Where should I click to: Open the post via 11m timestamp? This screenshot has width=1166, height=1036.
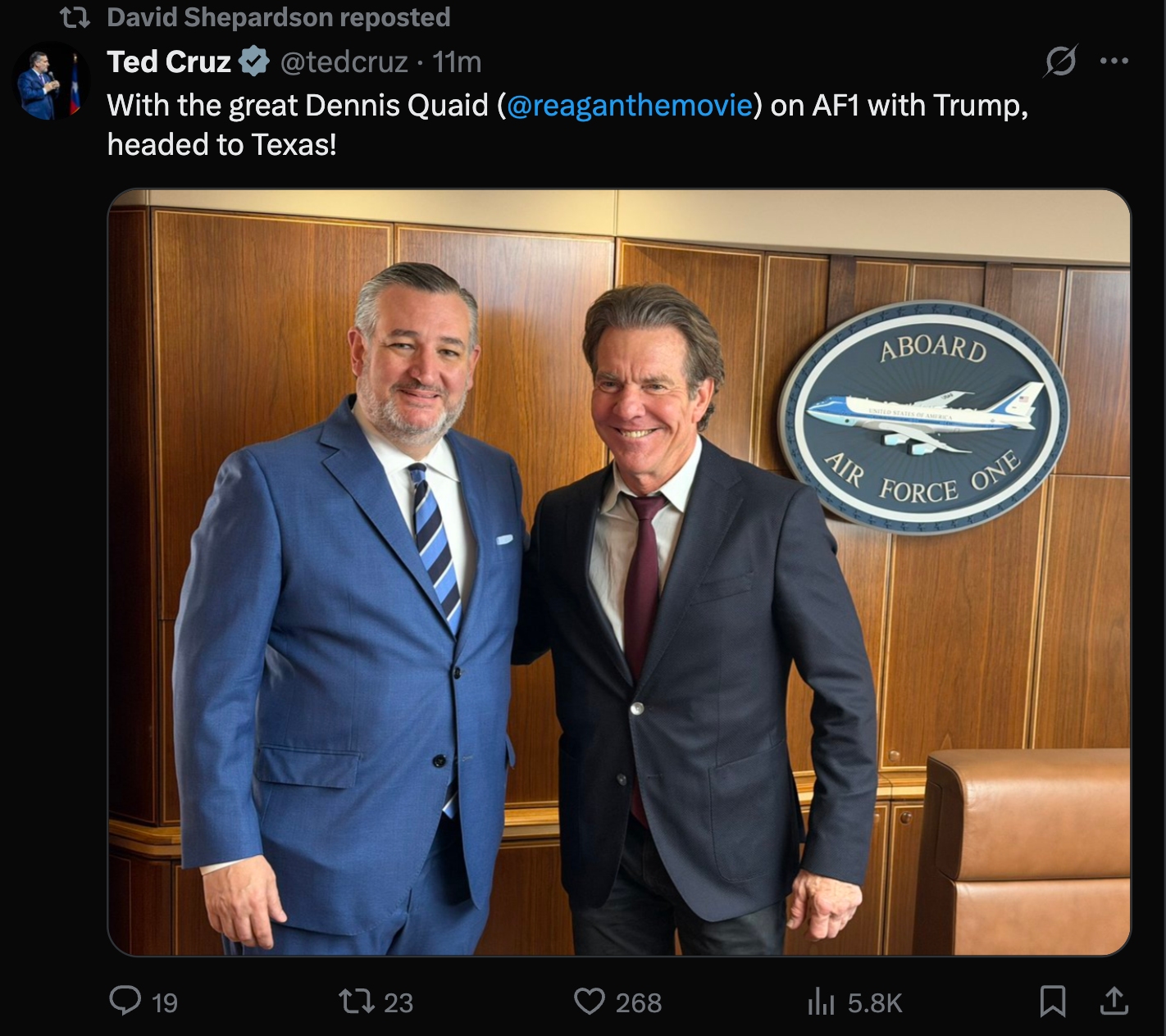(x=457, y=61)
